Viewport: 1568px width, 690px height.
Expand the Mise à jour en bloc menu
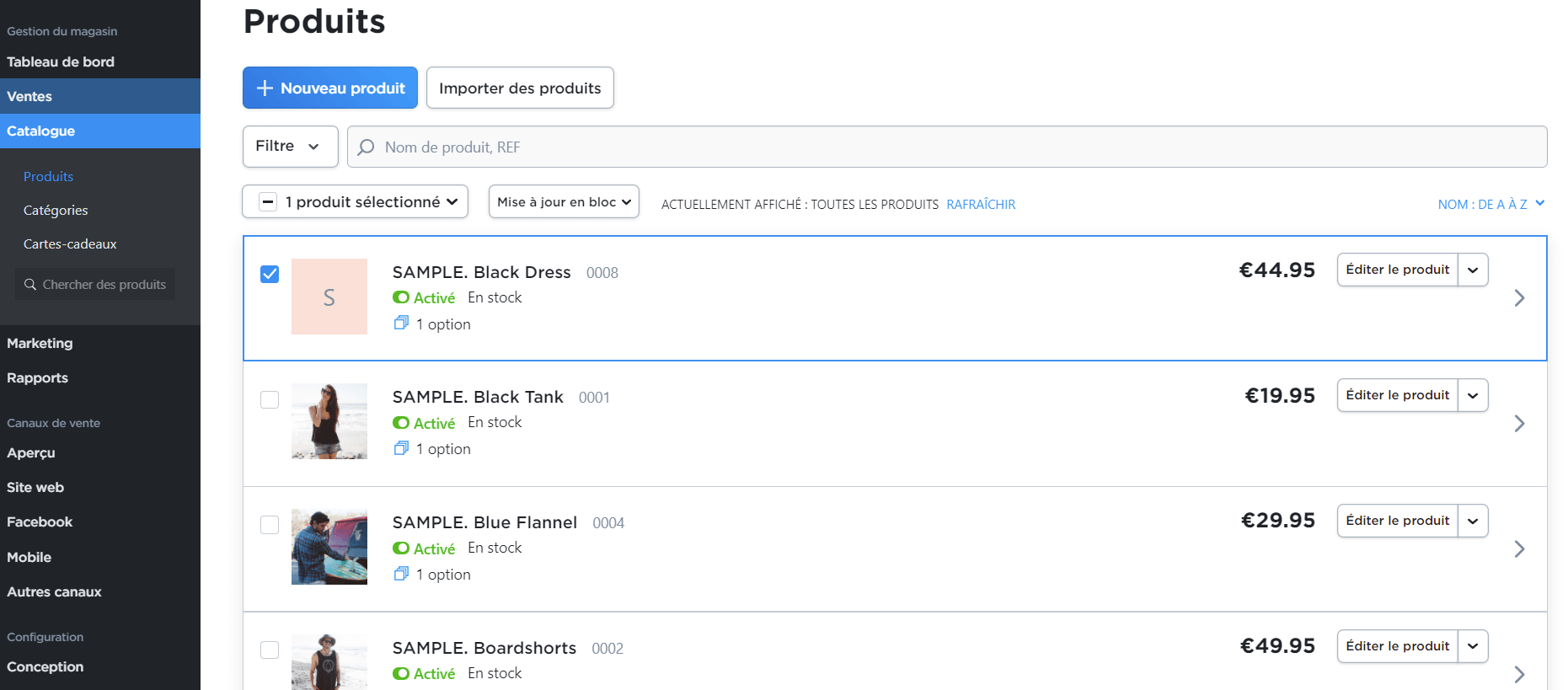tap(564, 202)
